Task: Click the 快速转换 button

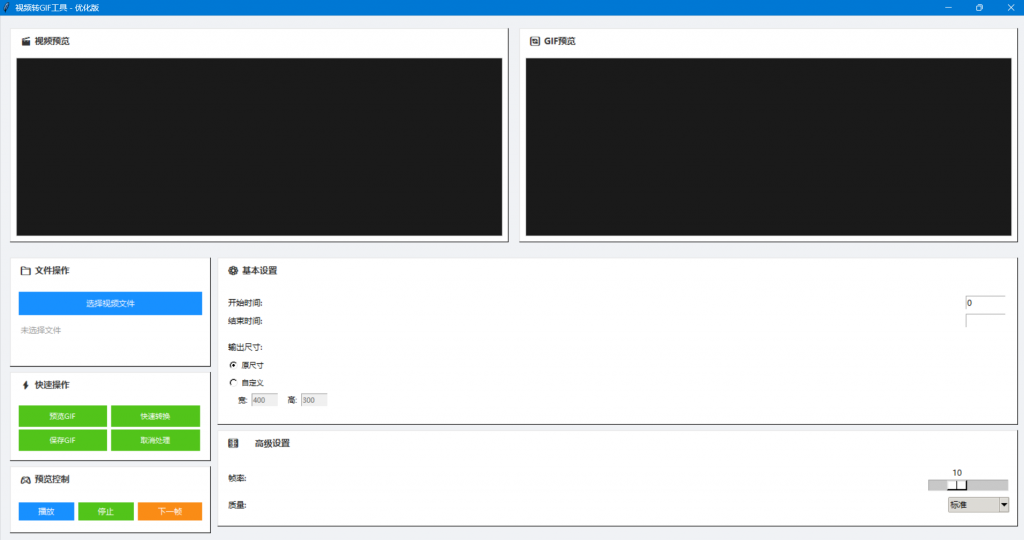Action: tap(155, 416)
